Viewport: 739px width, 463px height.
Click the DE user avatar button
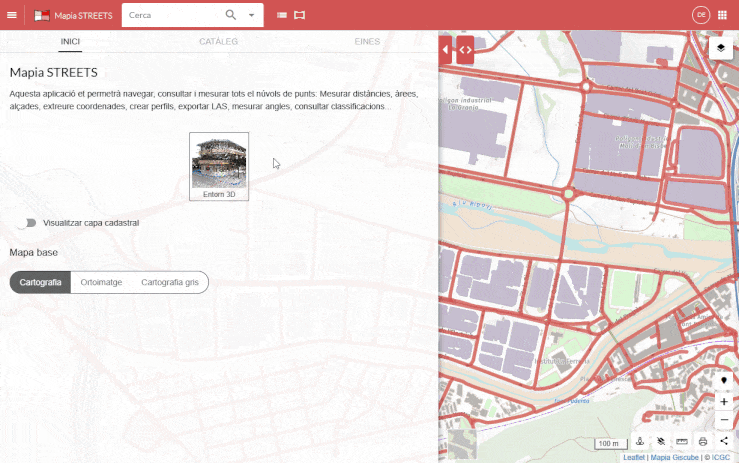click(x=700, y=15)
